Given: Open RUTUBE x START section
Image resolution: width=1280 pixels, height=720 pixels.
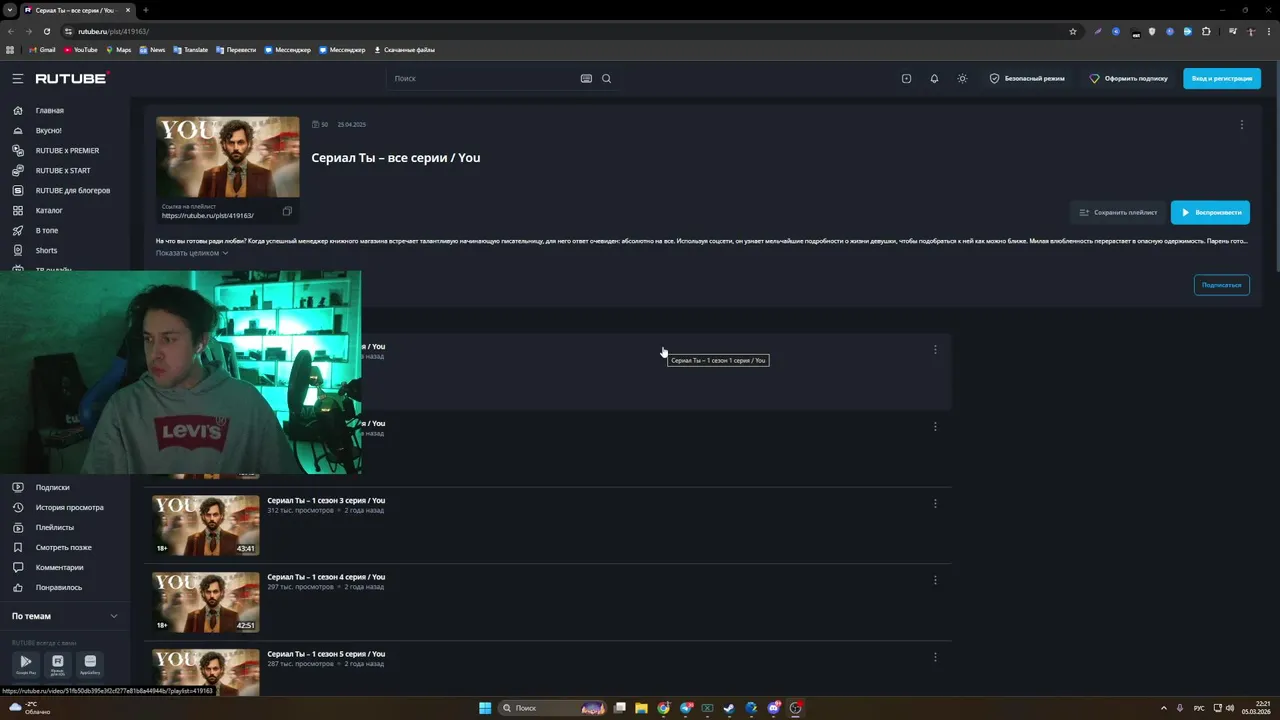Looking at the screenshot, I should pyautogui.click(x=65, y=170).
